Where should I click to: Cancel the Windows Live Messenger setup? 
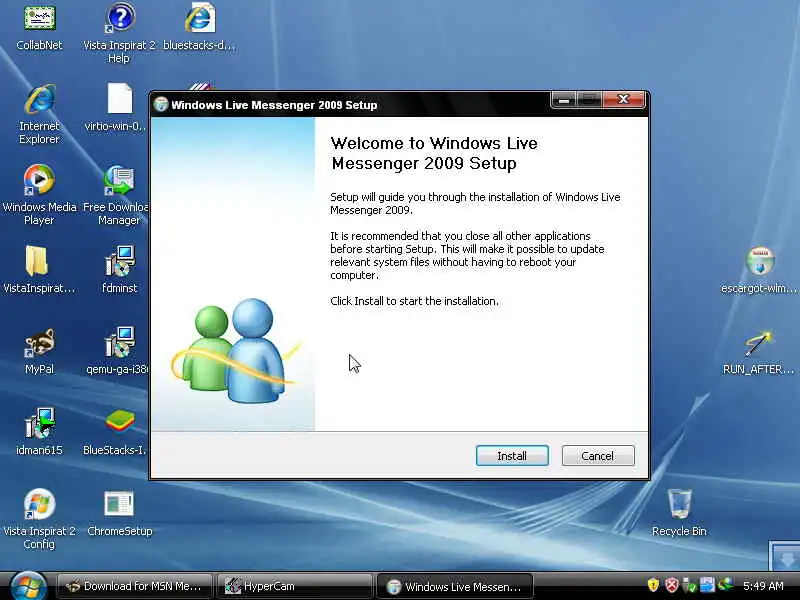(x=598, y=456)
